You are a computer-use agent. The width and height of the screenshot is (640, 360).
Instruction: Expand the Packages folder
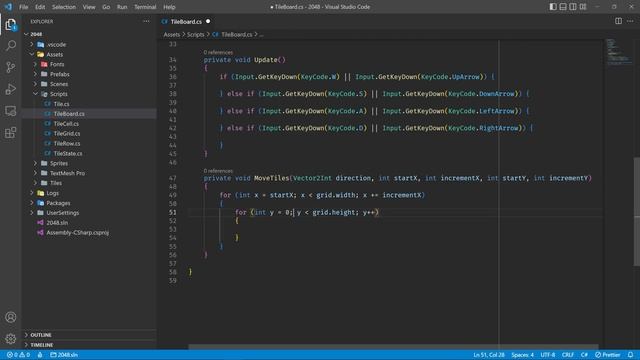89,203
